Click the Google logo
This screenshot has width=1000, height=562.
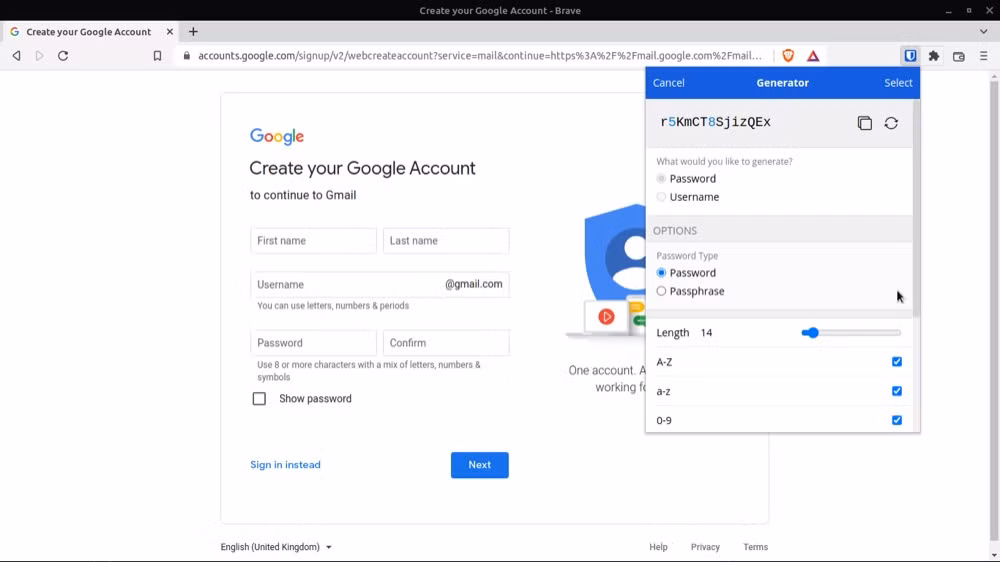tap(277, 136)
